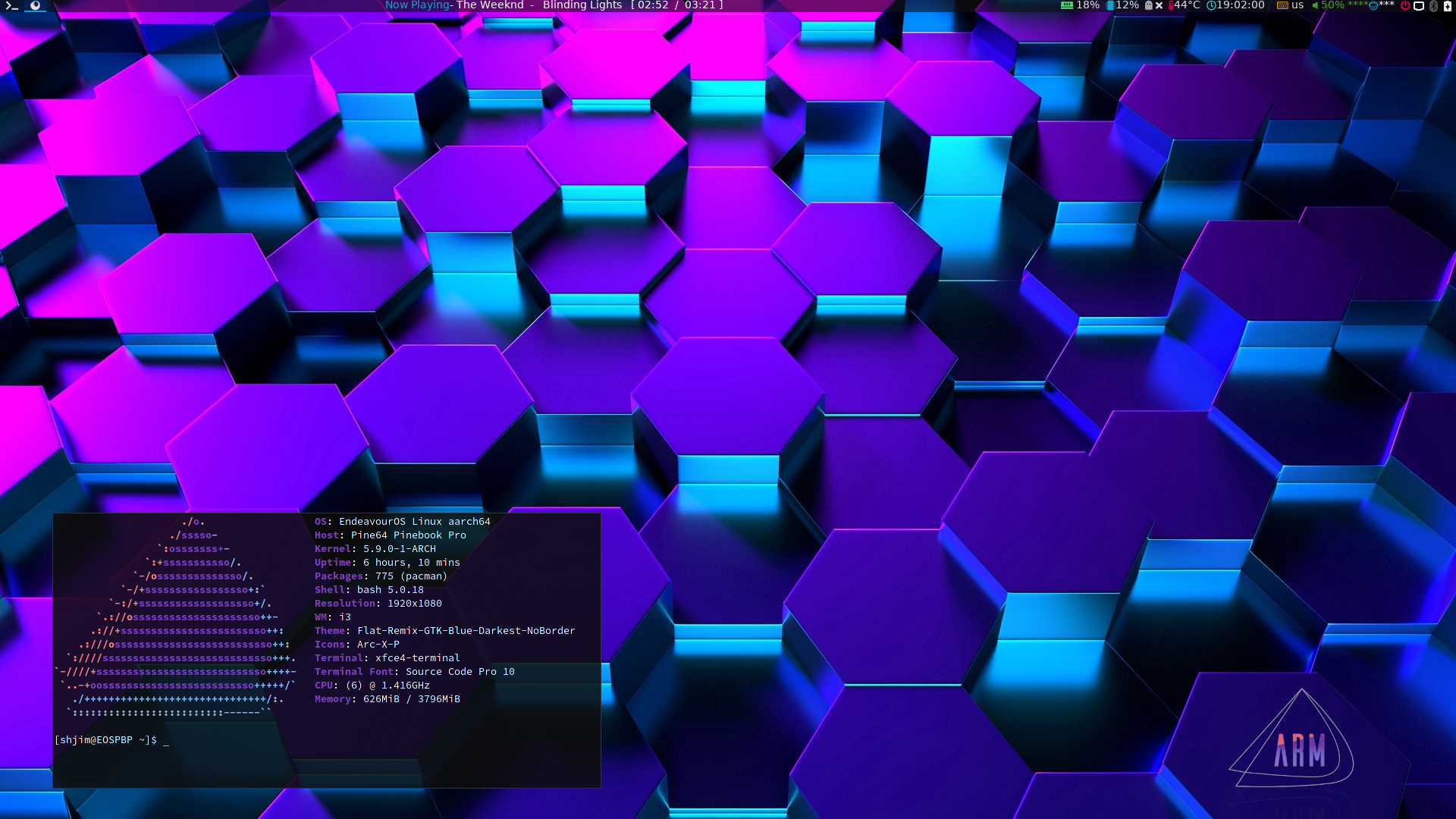Click the 'CPU: (6) @ 1.416GHz' line

coord(372,686)
